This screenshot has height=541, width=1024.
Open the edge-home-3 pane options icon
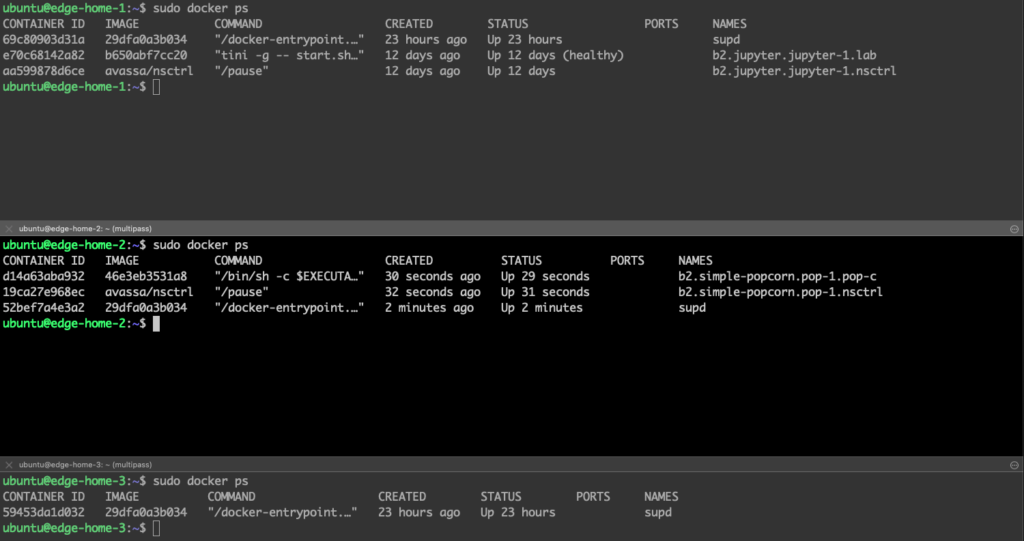click(1014, 465)
